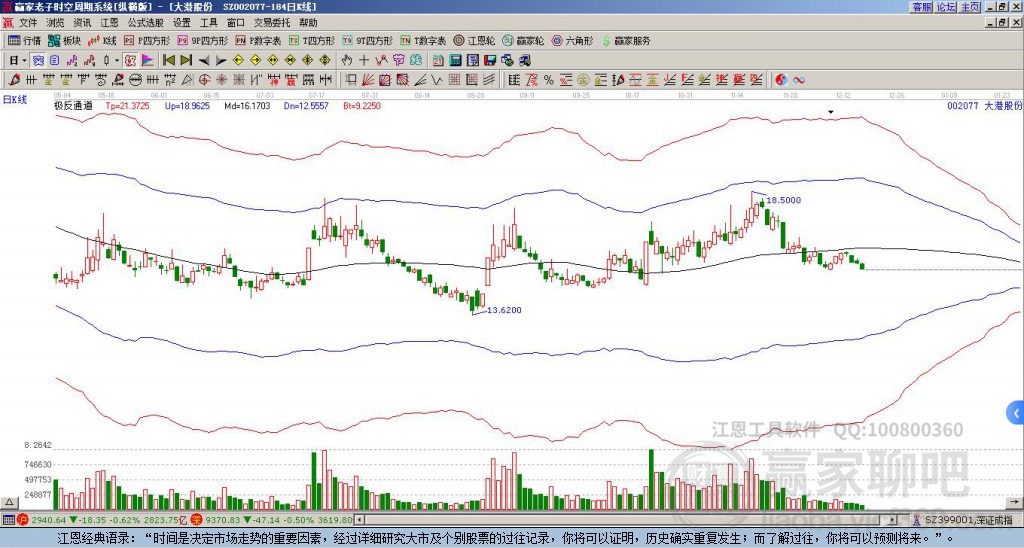Click the 18.5000 high price label
The width and height of the screenshot is (1024, 548).
(783, 201)
